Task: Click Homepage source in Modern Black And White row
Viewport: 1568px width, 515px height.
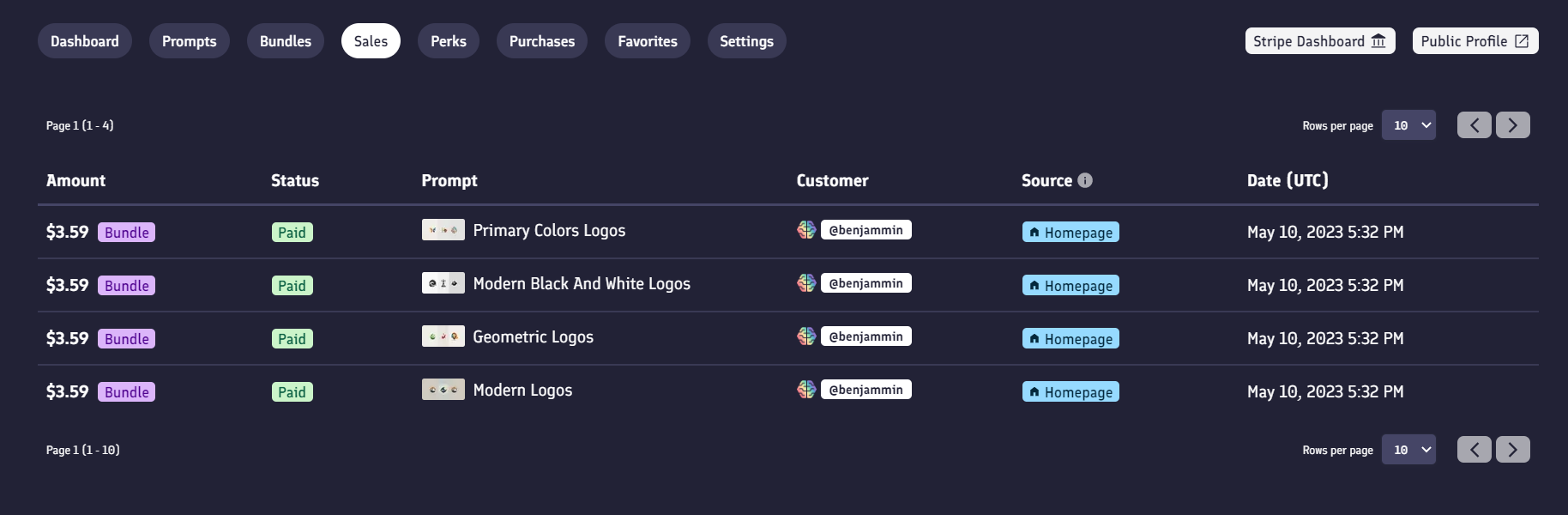Action: tap(1070, 286)
